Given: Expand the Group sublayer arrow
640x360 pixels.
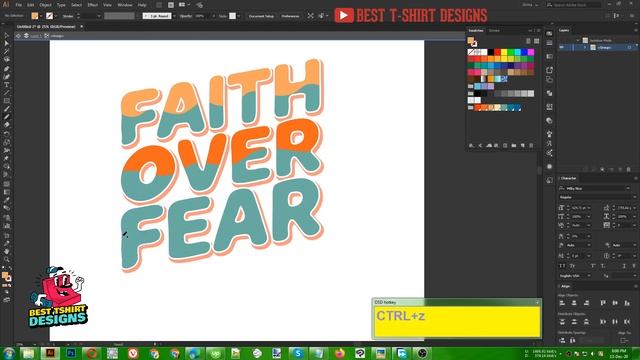Looking at the screenshot, I should (x=585, y=48).
